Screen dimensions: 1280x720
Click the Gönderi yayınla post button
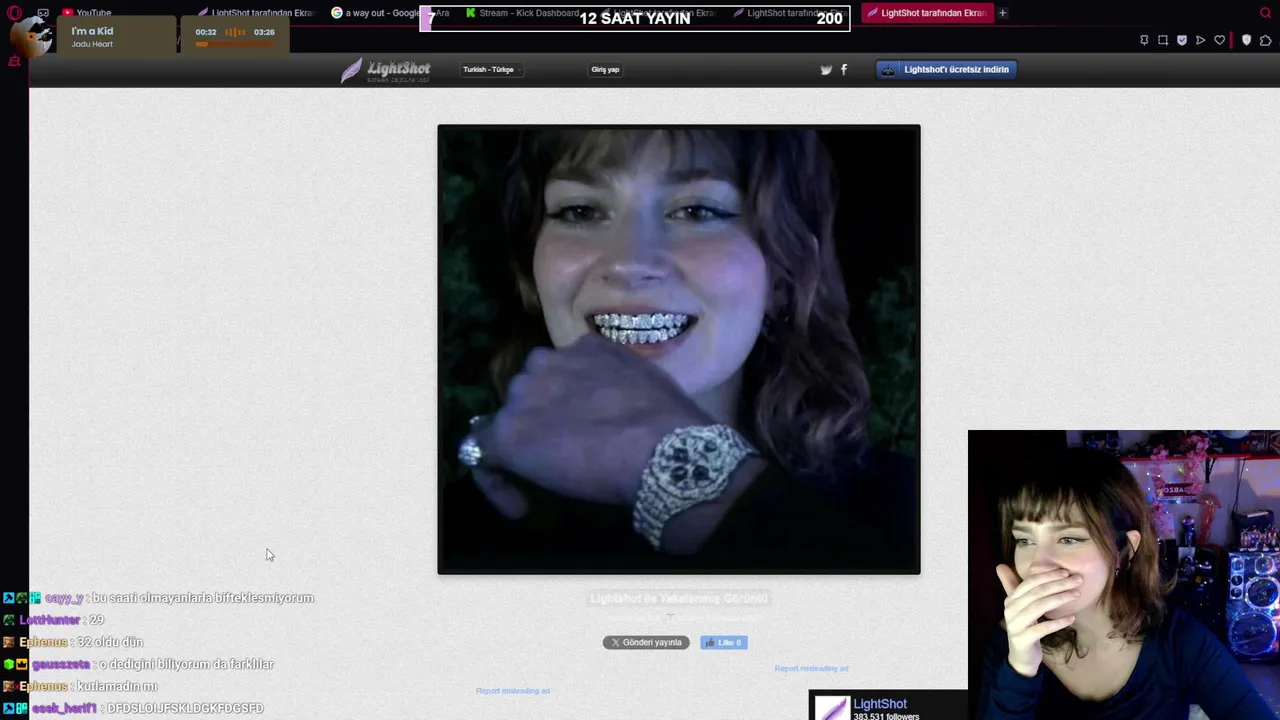click(646, 642)
